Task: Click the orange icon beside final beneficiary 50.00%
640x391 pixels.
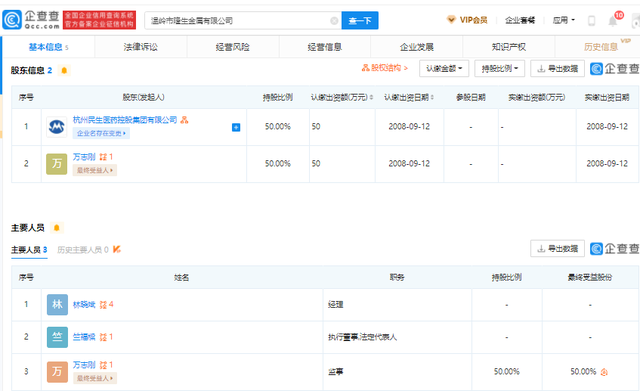Action: [x=604, y=372]
